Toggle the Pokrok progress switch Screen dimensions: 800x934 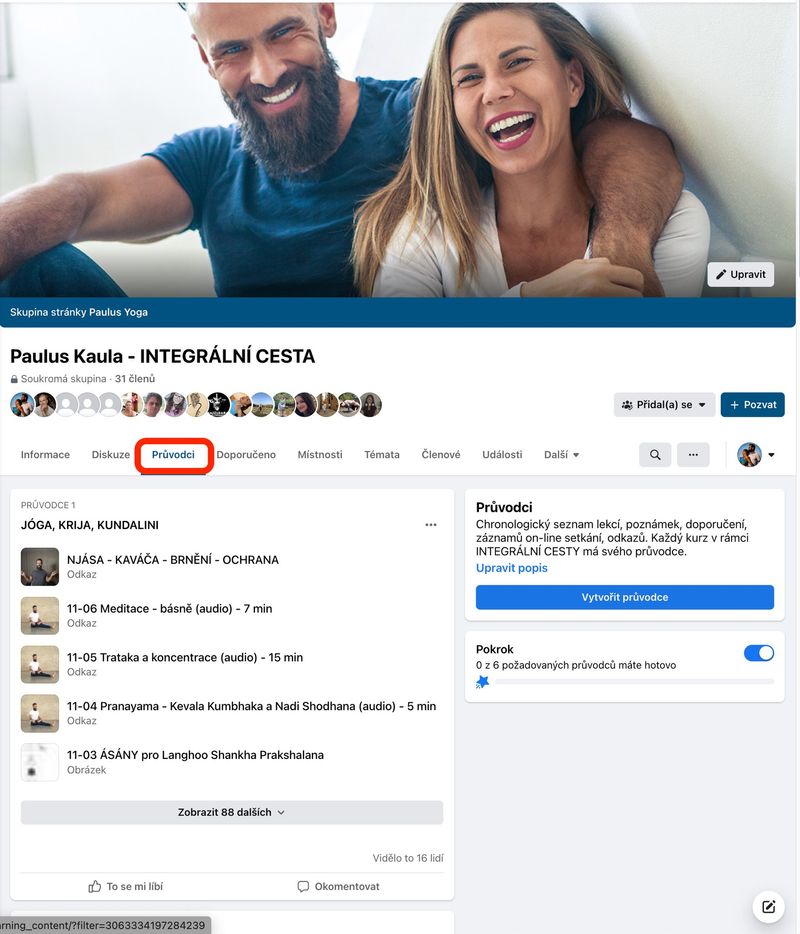759,653
